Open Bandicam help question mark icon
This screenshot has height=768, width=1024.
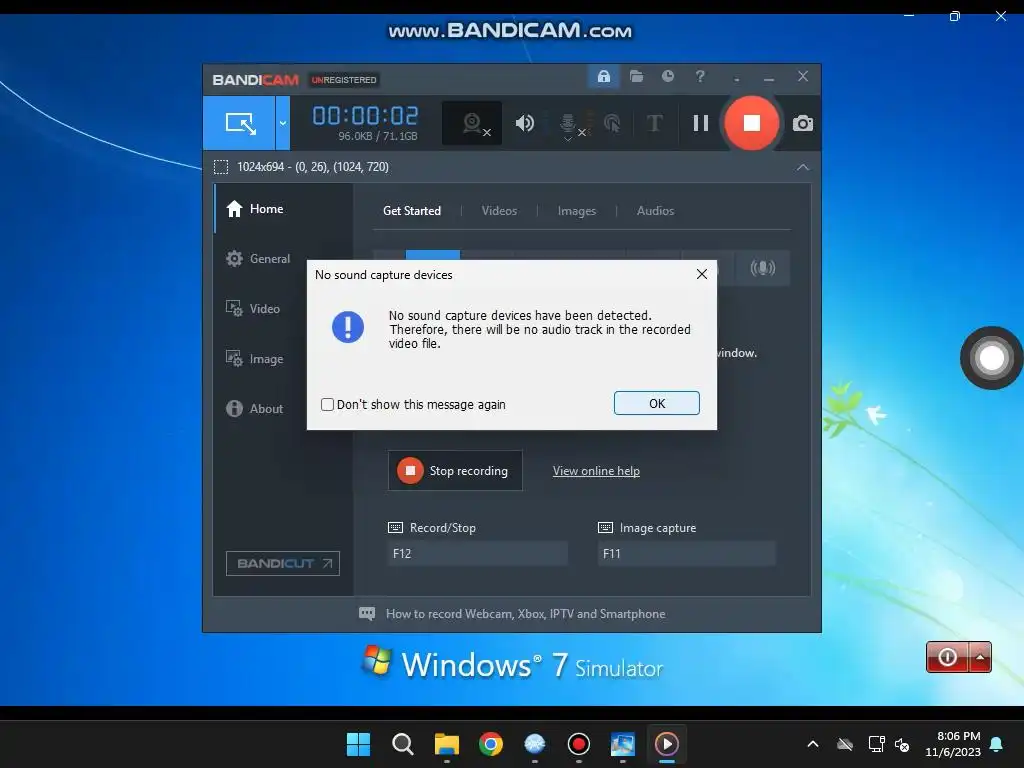700,76
